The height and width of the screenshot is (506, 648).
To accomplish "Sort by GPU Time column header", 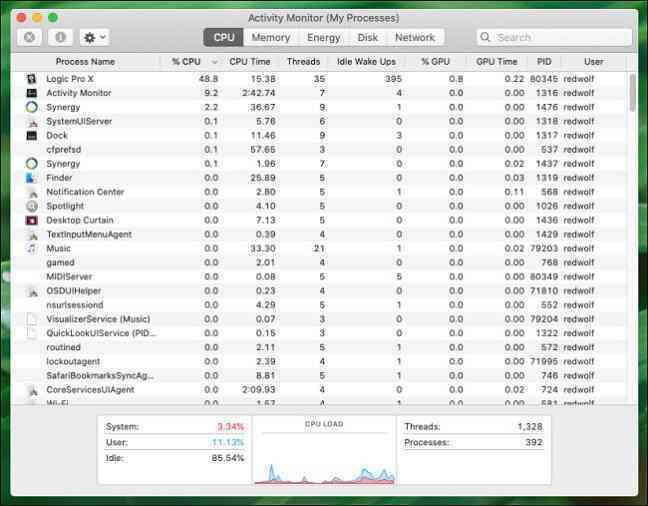I will tap(496, 62).
